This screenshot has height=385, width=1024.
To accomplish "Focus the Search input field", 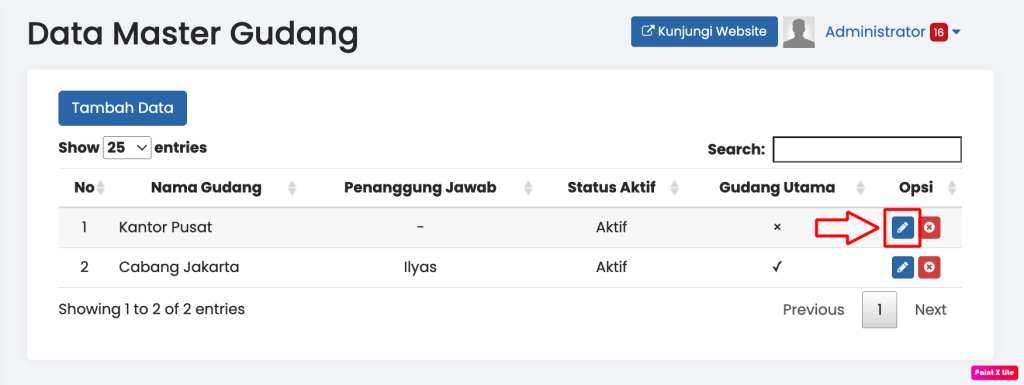I will [x=867, y=149].
